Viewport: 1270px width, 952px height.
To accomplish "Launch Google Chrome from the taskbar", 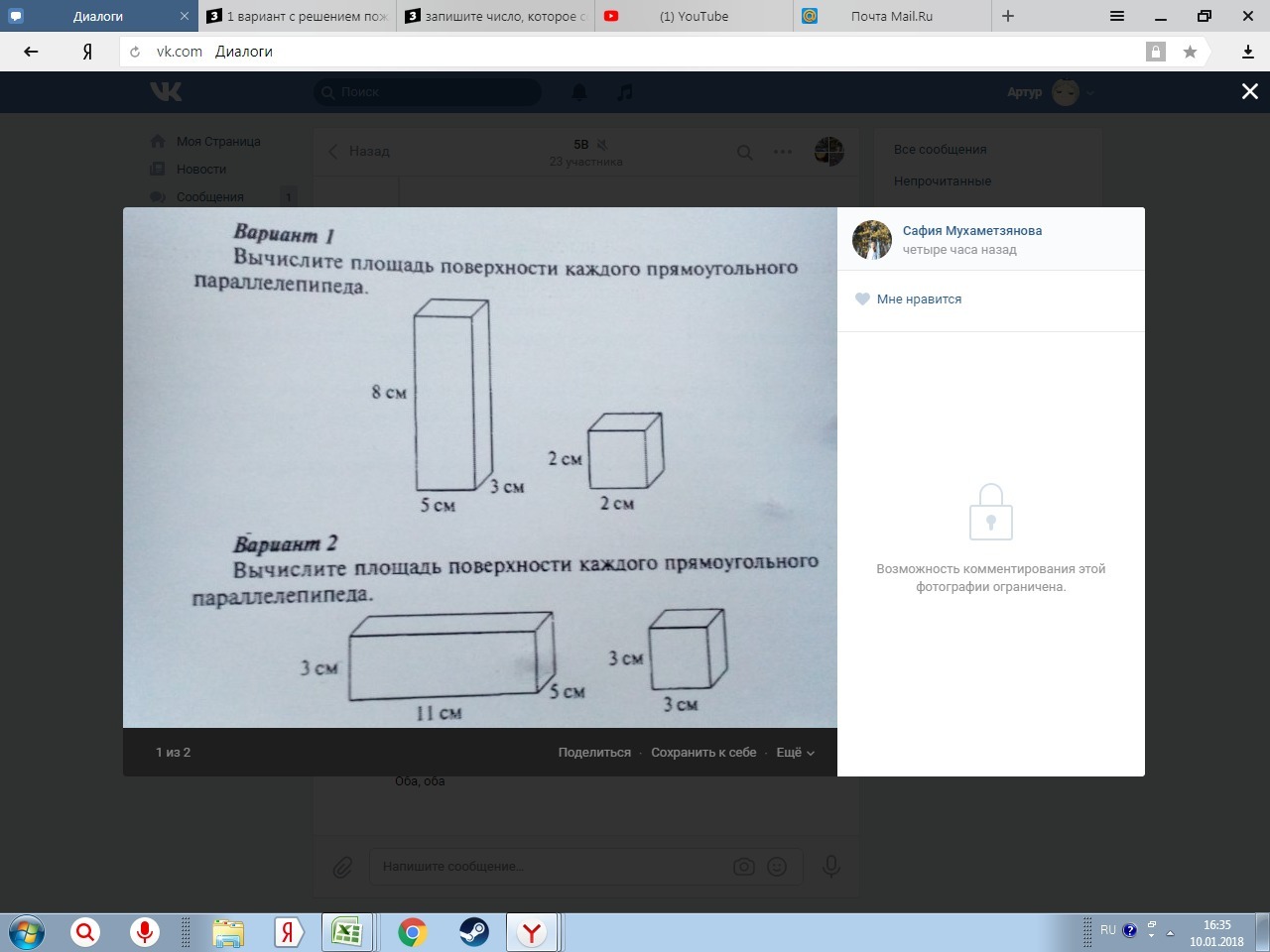I will (412, 932).
